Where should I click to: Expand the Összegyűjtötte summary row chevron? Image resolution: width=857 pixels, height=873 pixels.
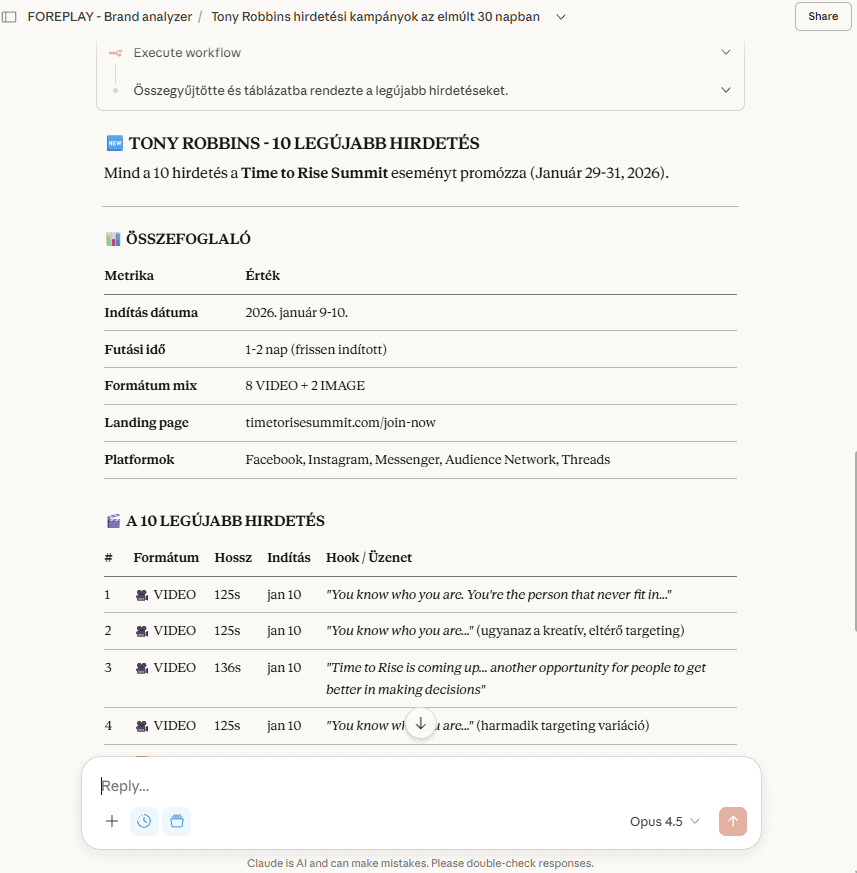click(x=726, y=89)
